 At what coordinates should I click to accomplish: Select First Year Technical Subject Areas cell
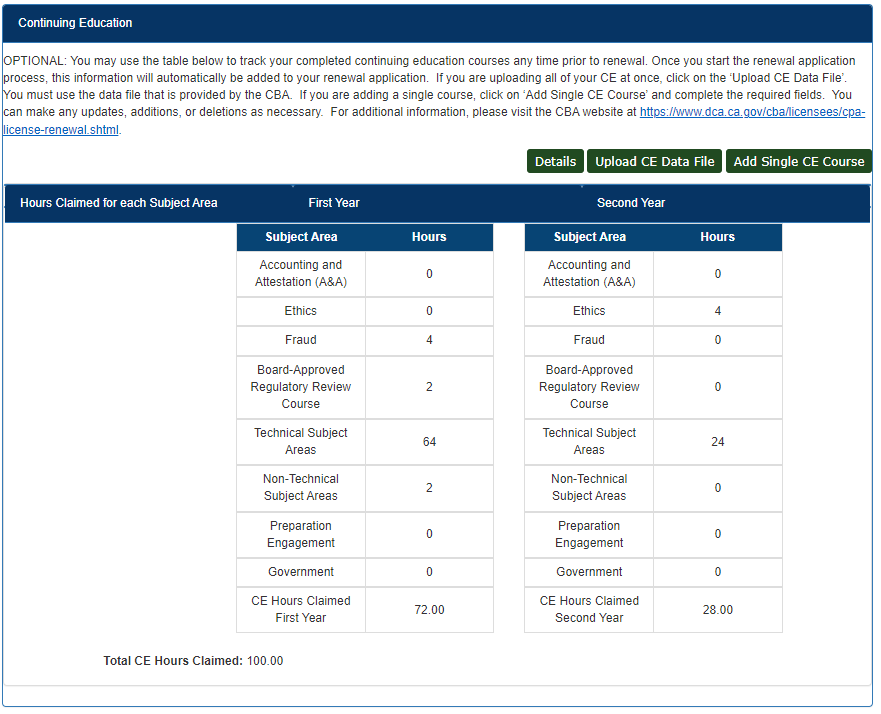[x=301, y=442]
